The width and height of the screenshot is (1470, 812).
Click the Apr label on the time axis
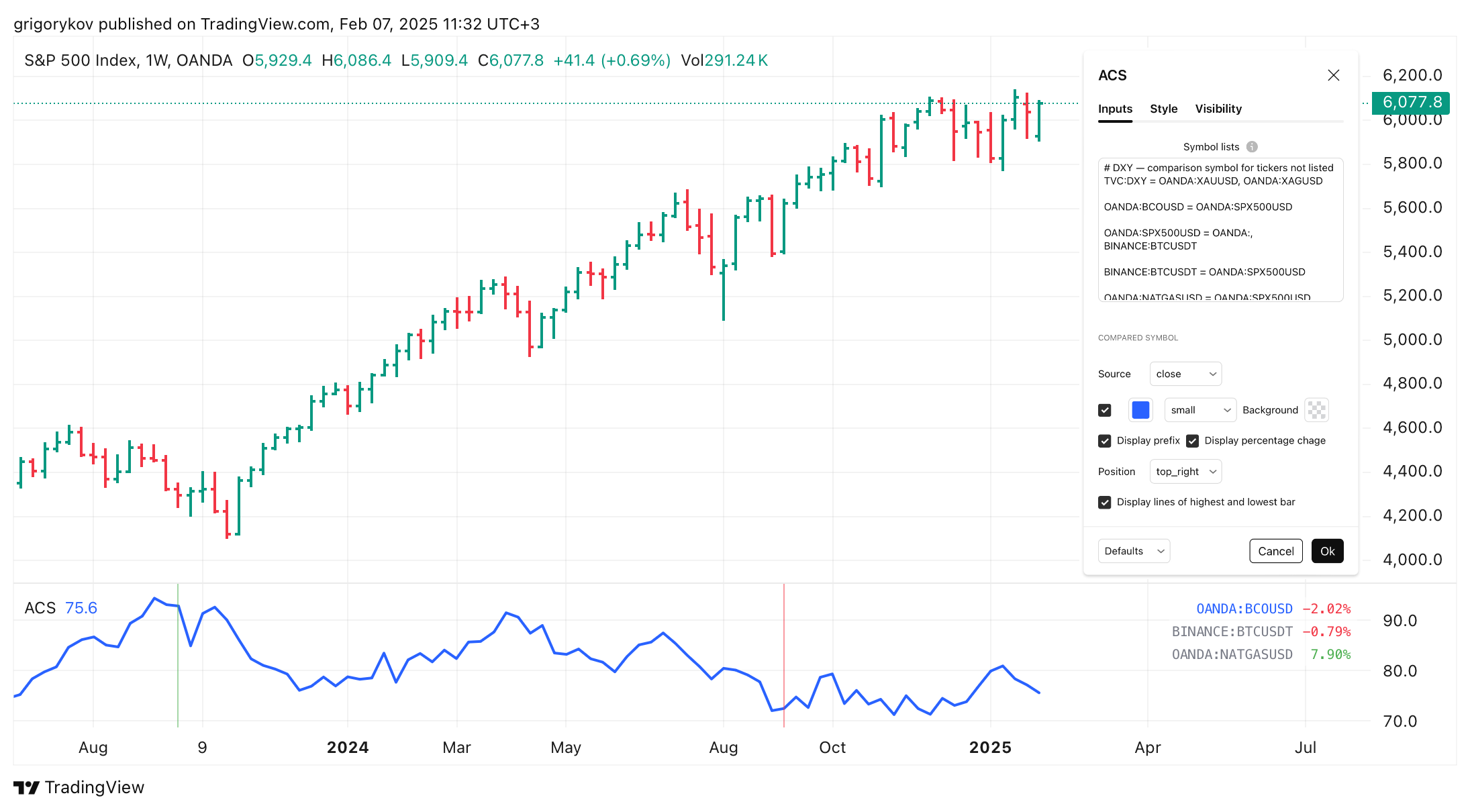(1148, 748)
